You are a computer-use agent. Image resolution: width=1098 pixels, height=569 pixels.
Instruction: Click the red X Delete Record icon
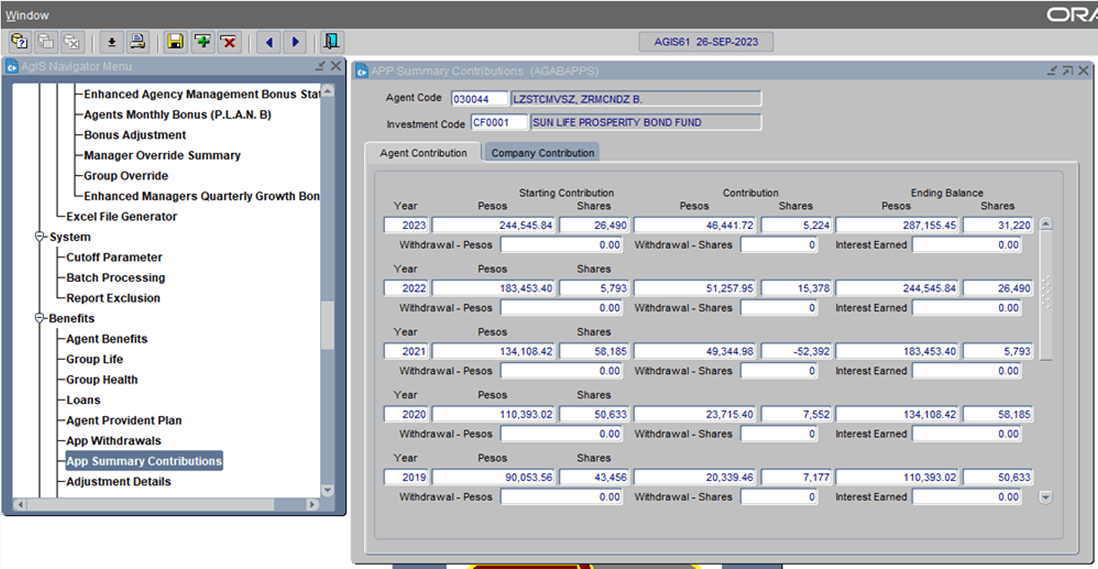click(x=229, y=42)
